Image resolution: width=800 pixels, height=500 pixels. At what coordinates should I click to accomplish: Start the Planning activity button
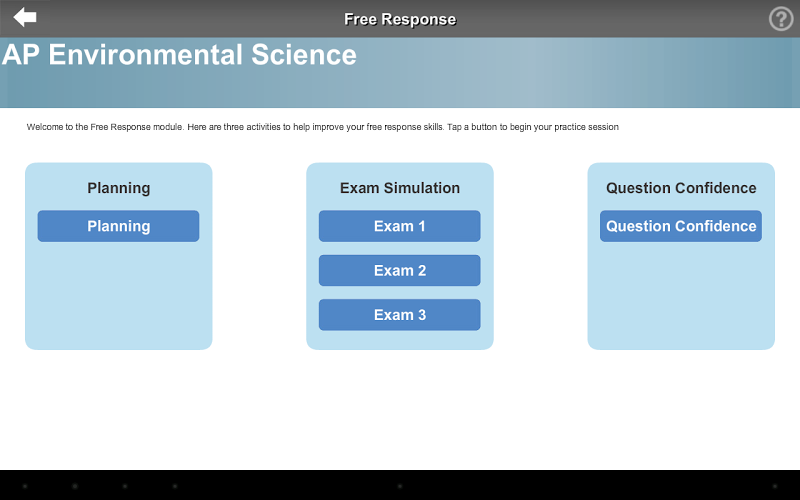click(118, 226)
